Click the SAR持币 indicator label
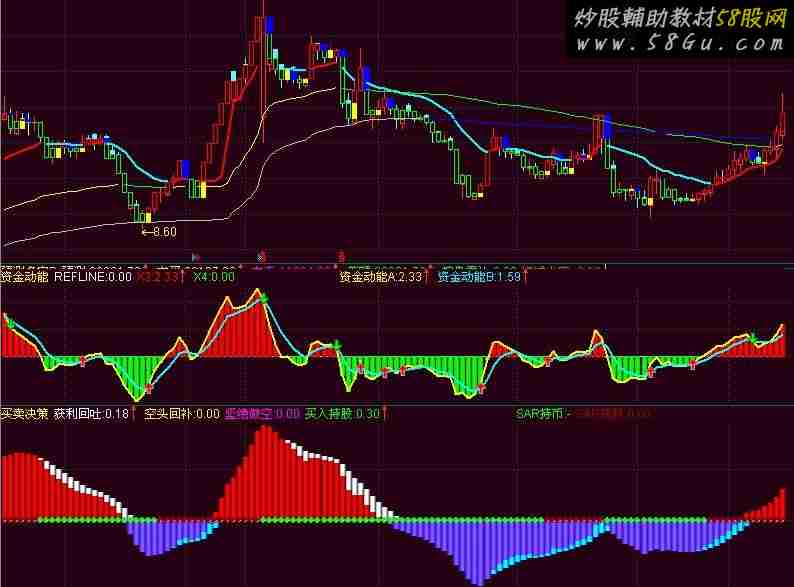This screenshot has height=587, width=794. [540, 414]
